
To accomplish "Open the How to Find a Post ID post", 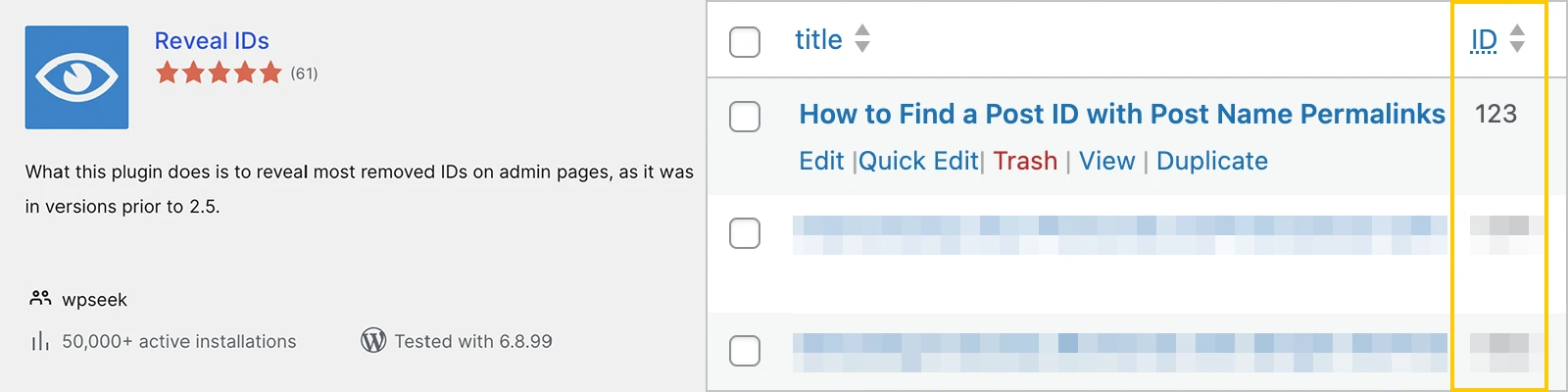I will click(x=1122, y=115).
